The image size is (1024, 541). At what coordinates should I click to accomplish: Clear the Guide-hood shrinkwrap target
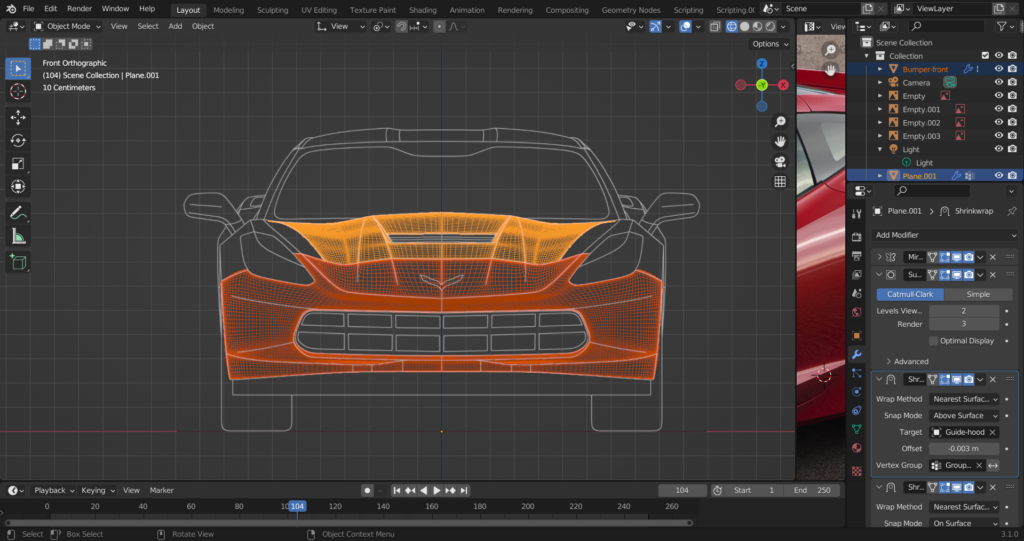click(993, 432)
